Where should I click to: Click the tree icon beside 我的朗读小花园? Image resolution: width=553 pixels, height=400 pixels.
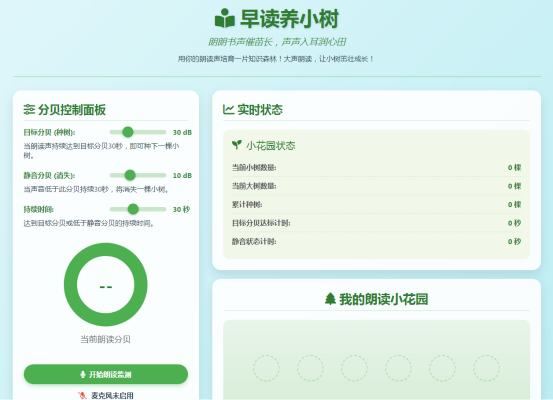330,299
